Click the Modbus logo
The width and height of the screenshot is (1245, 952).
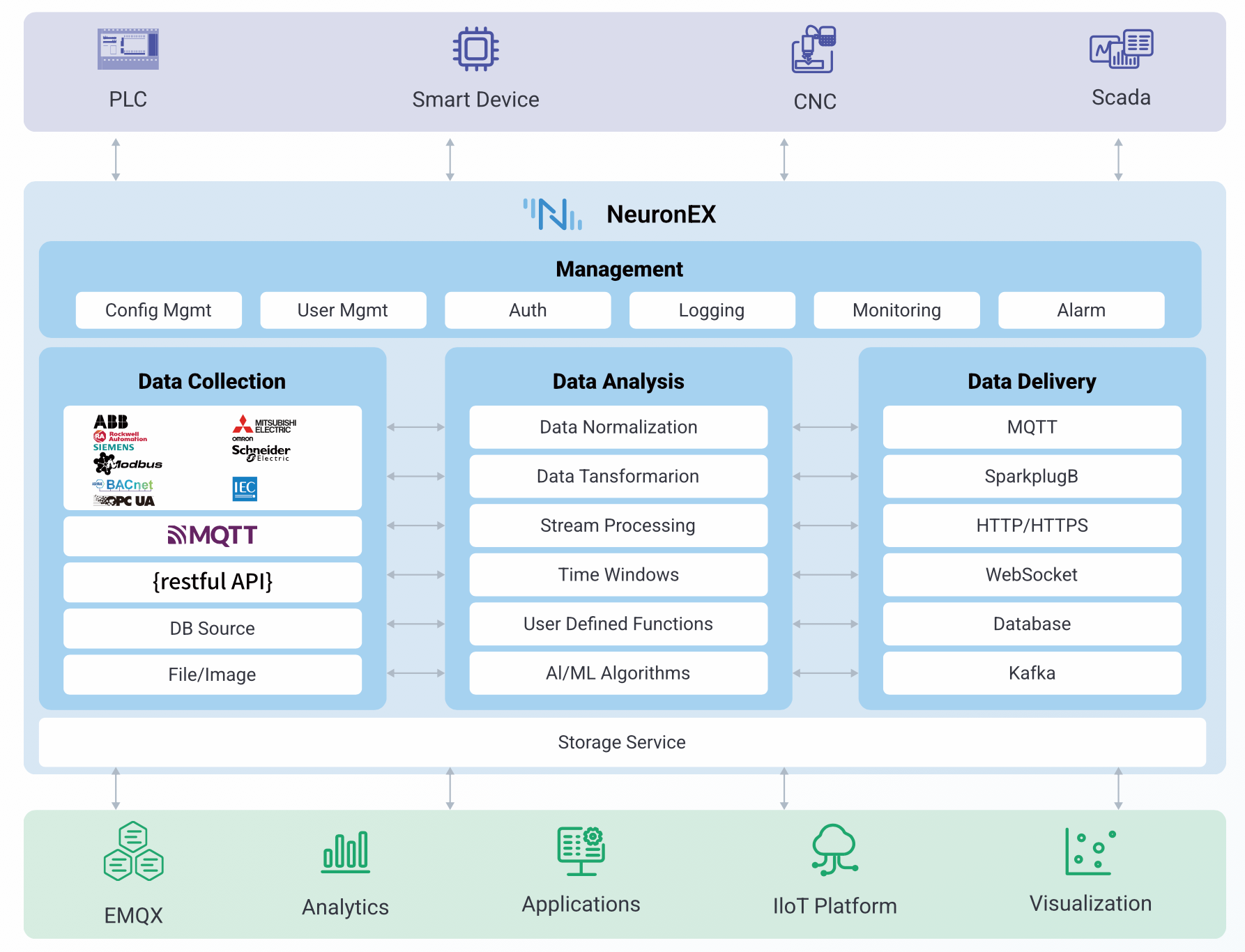128,463
